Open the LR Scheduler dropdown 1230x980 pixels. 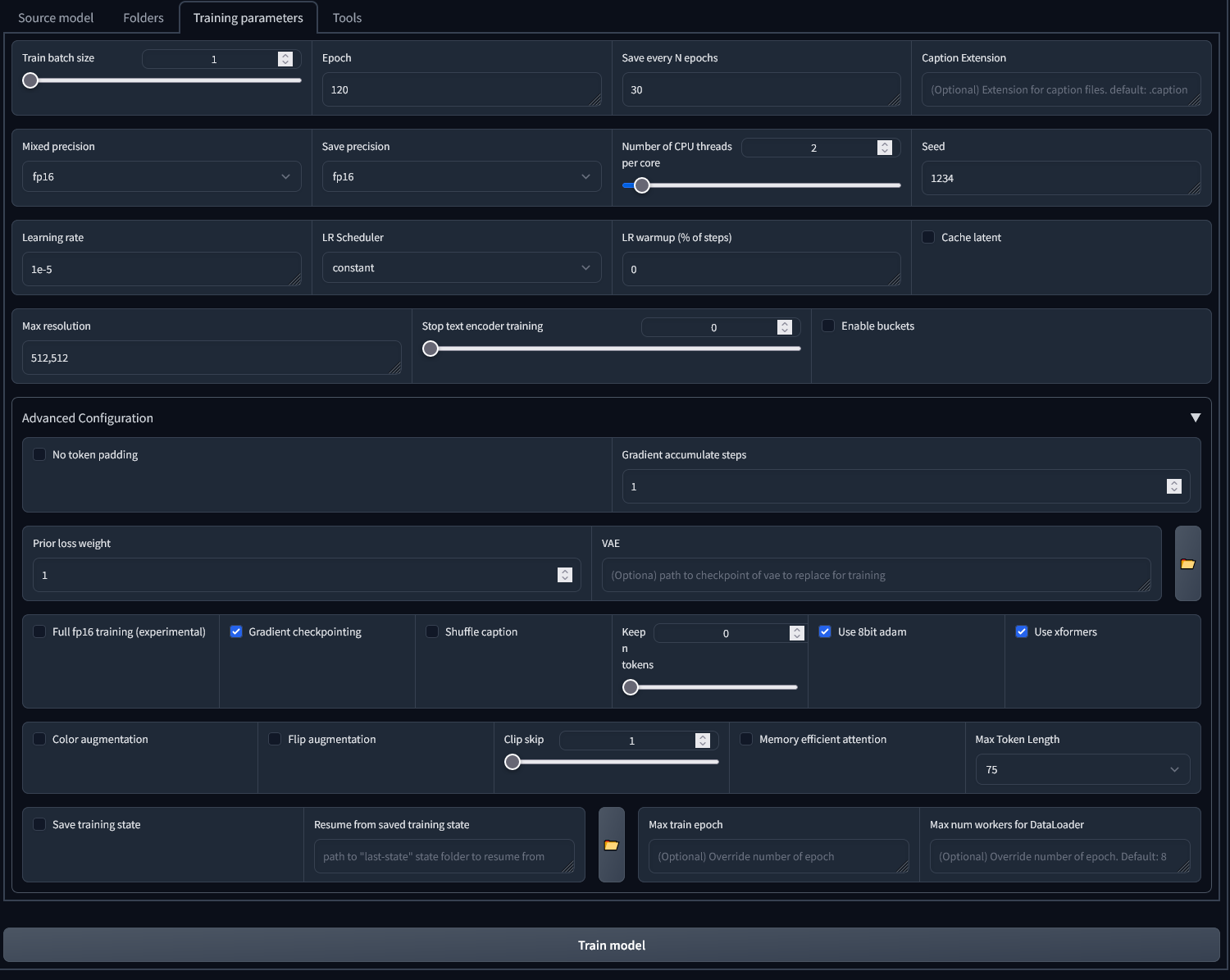coord(462,267)
